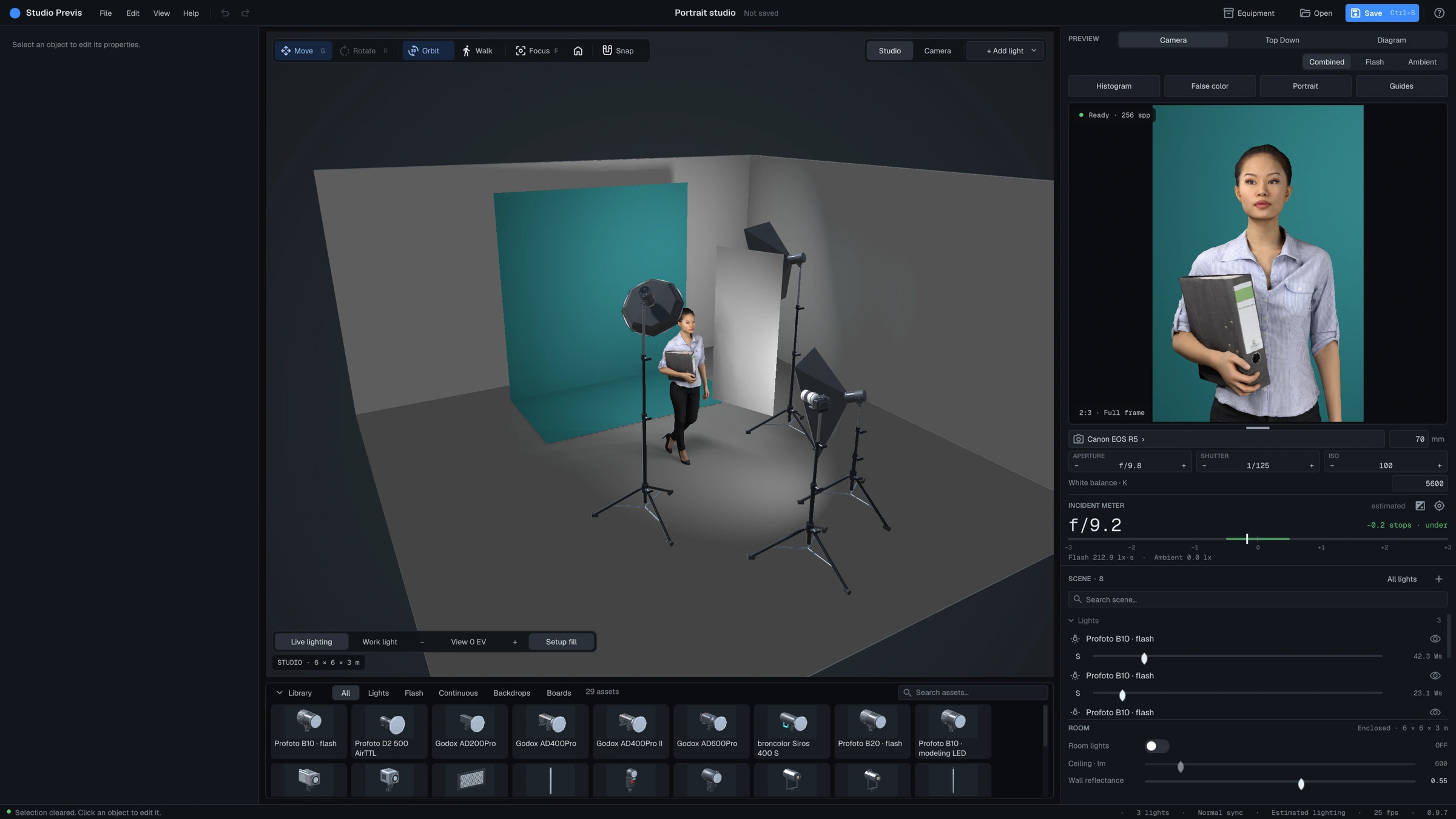
Task: Click the redo arrow
Action: point(245,13)
